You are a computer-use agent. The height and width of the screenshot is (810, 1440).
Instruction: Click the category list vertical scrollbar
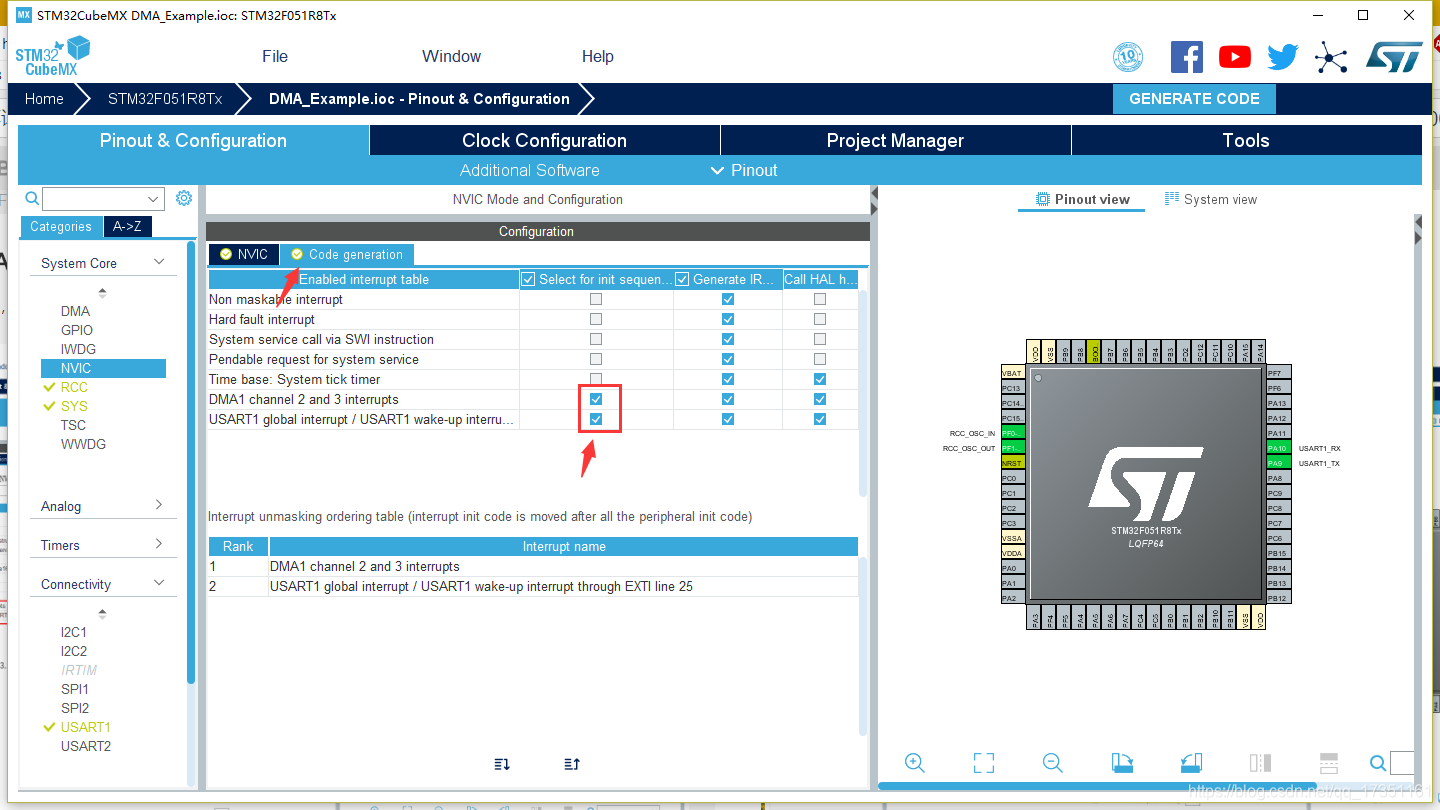(191, 462)
